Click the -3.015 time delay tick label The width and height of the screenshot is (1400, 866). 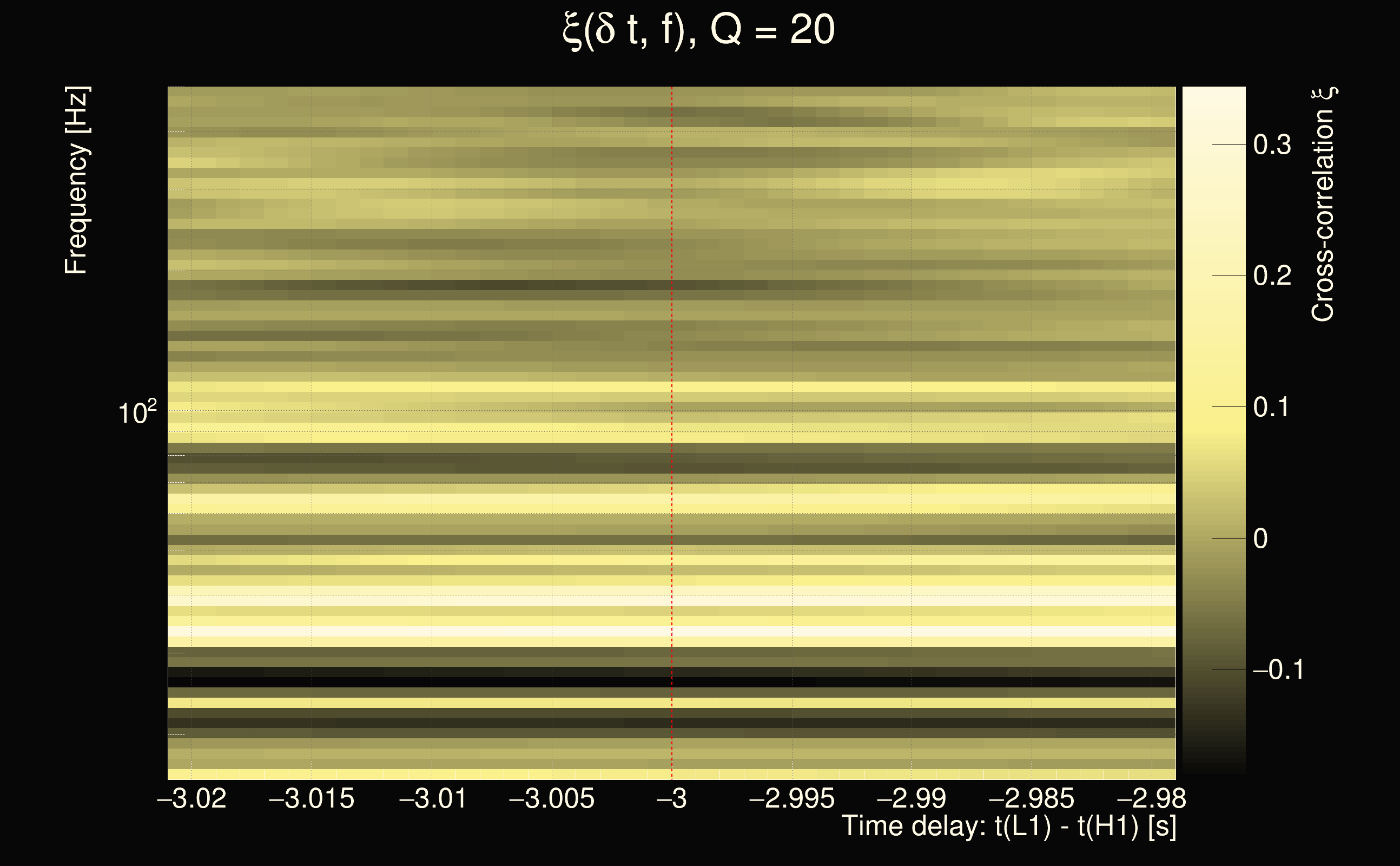[312, 798]
